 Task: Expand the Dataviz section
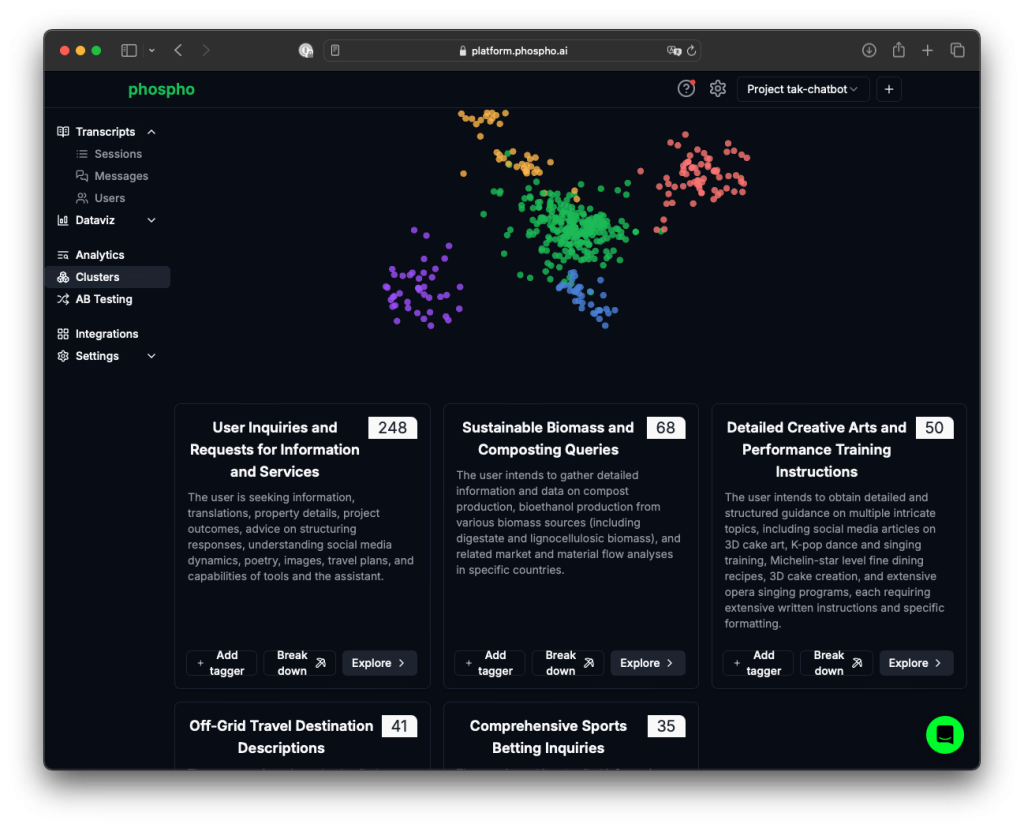(152, 220)
